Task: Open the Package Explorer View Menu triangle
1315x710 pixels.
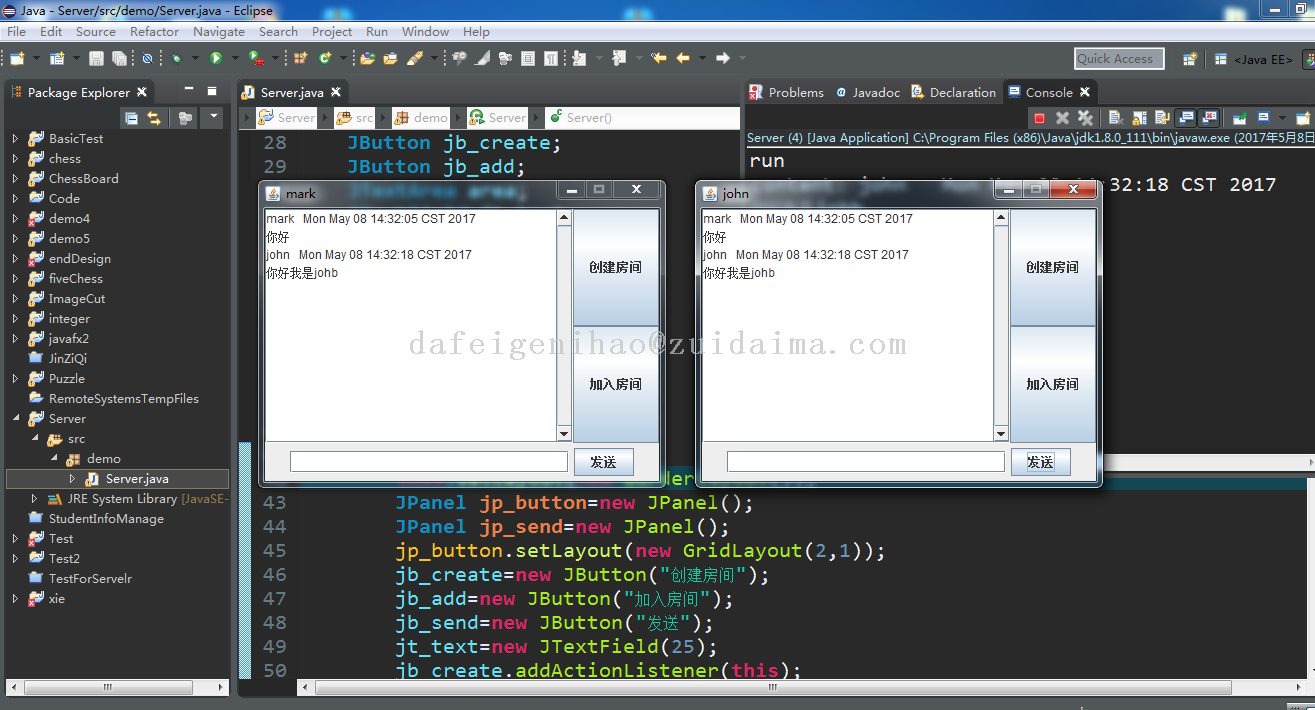Action: [x=212, y=118]
